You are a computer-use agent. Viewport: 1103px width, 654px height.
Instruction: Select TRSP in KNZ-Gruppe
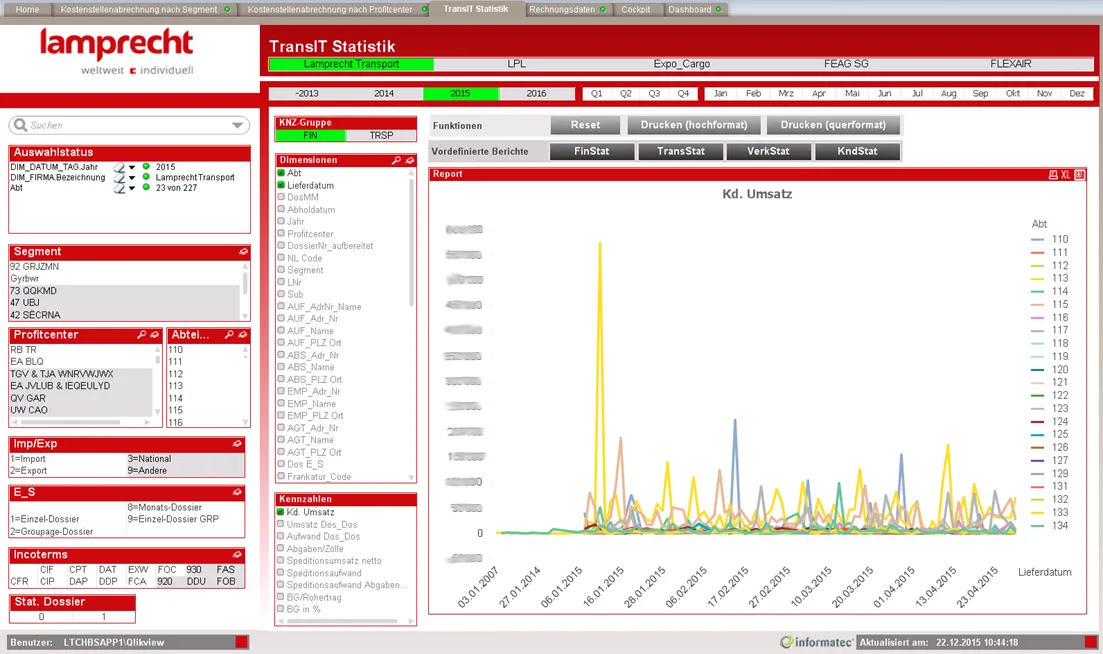pyautogui.click(x=381, y=136)
